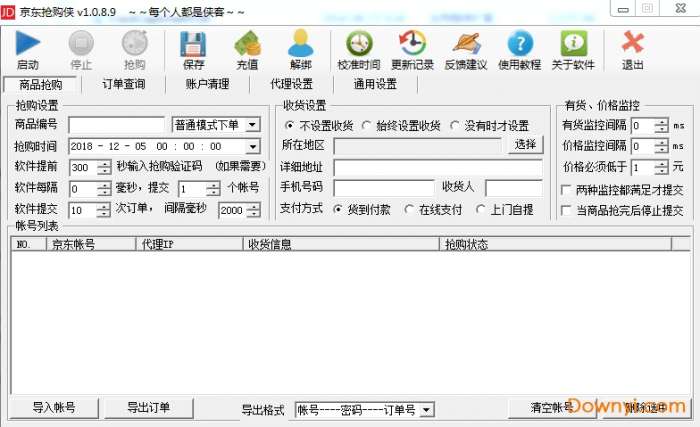Select 没有时才设置 radio button
Screen dimensions: 700x427
tap(454, 126)
